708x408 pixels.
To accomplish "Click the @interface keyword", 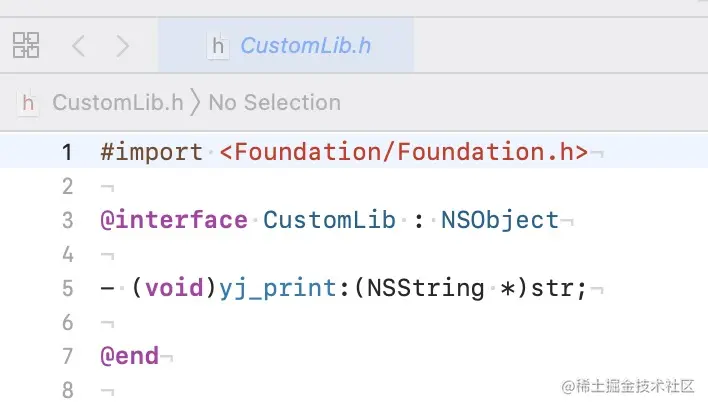I will pos(173,220).
